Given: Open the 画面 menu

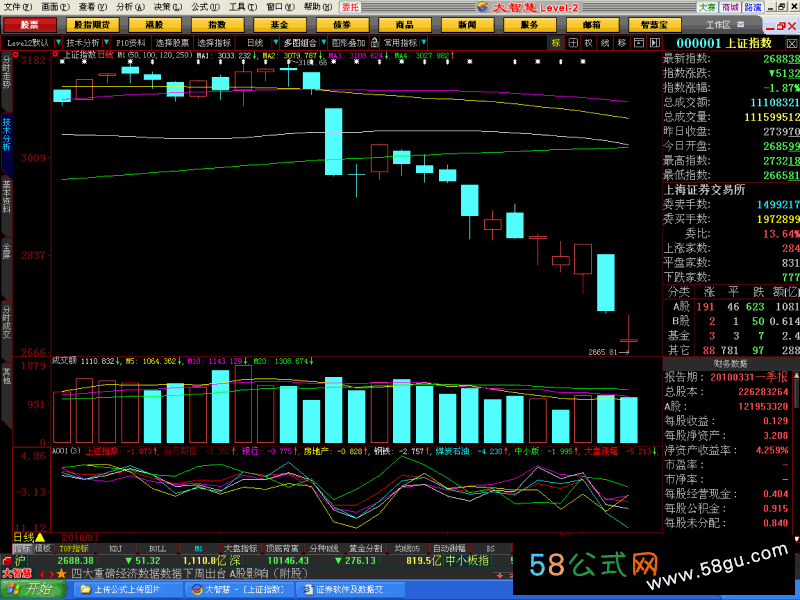Looking at the screenshot, I should coord(55,7).
